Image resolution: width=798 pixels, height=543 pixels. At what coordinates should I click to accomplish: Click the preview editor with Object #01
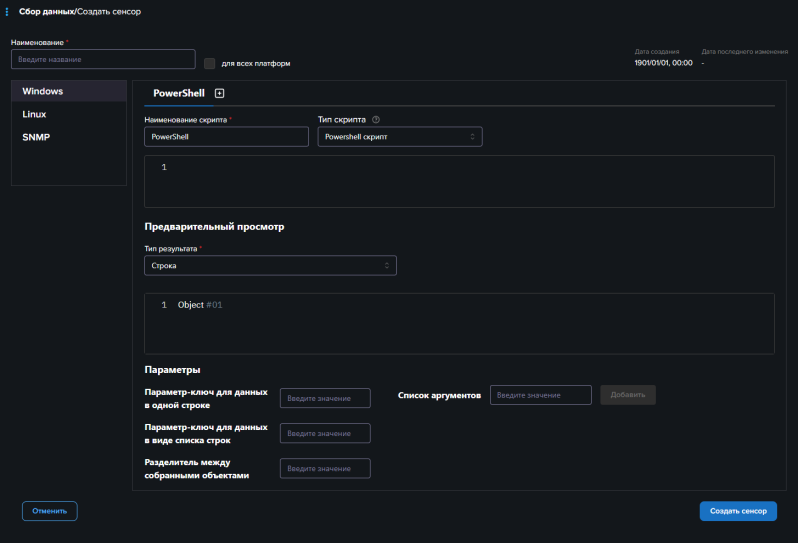(459, 323)
